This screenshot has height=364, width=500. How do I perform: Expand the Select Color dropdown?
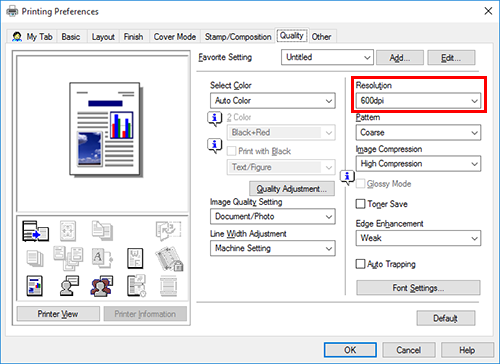273,101
